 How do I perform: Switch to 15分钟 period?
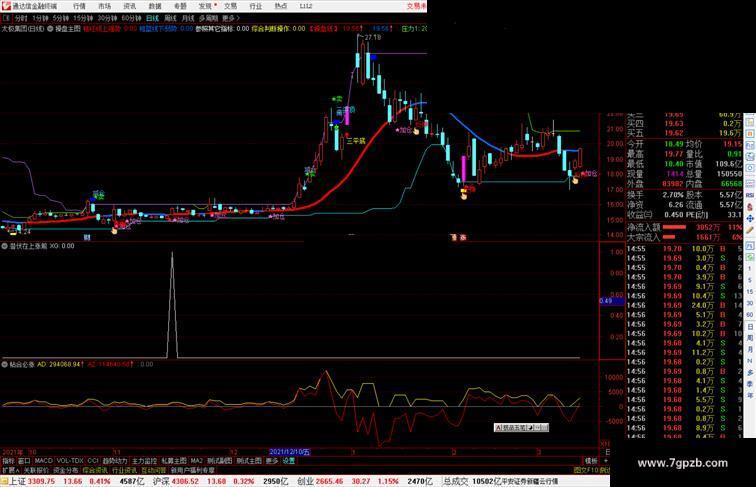coord(83,18)
